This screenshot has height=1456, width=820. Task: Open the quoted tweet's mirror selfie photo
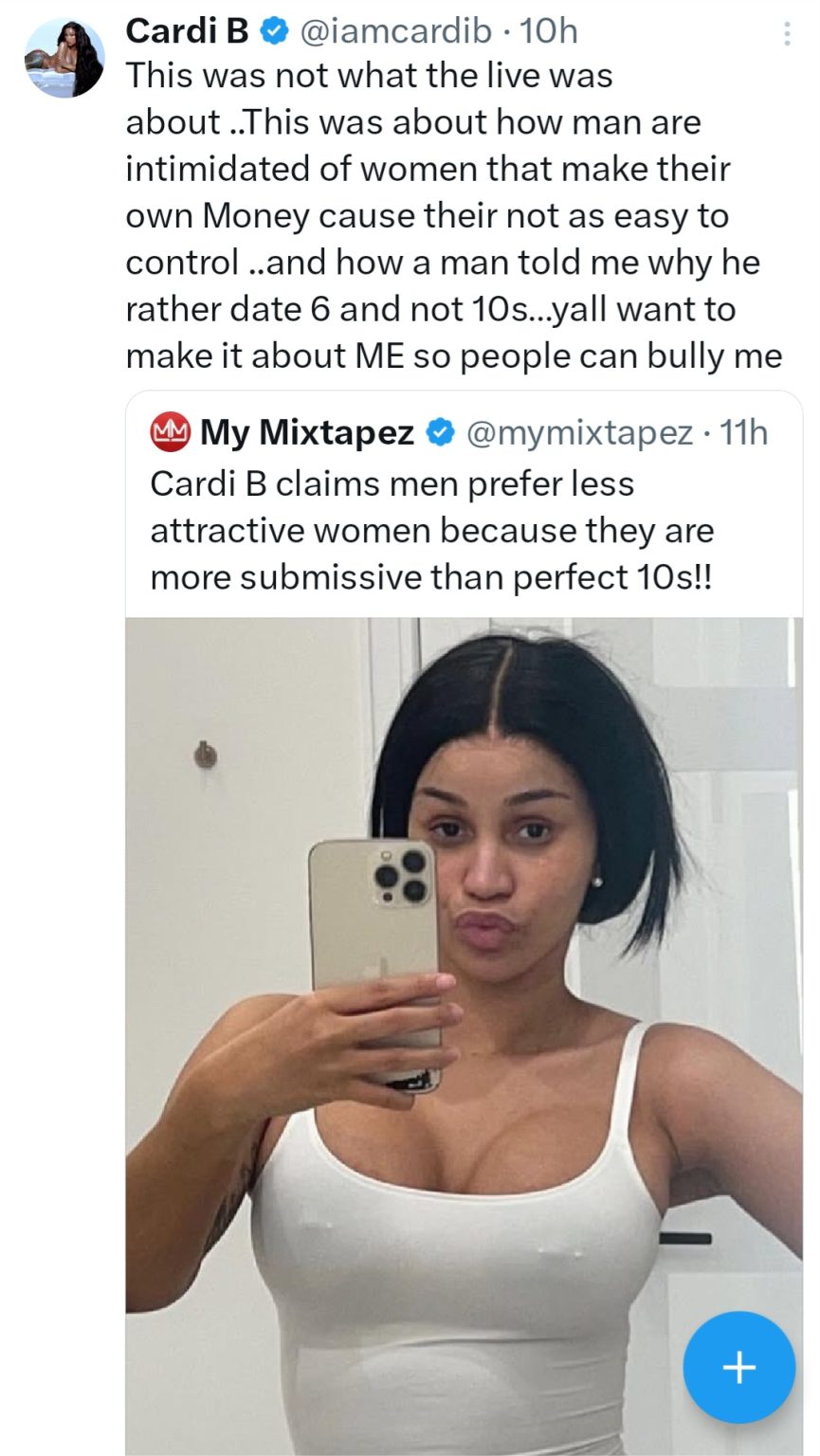click(x=464, y=1033)
